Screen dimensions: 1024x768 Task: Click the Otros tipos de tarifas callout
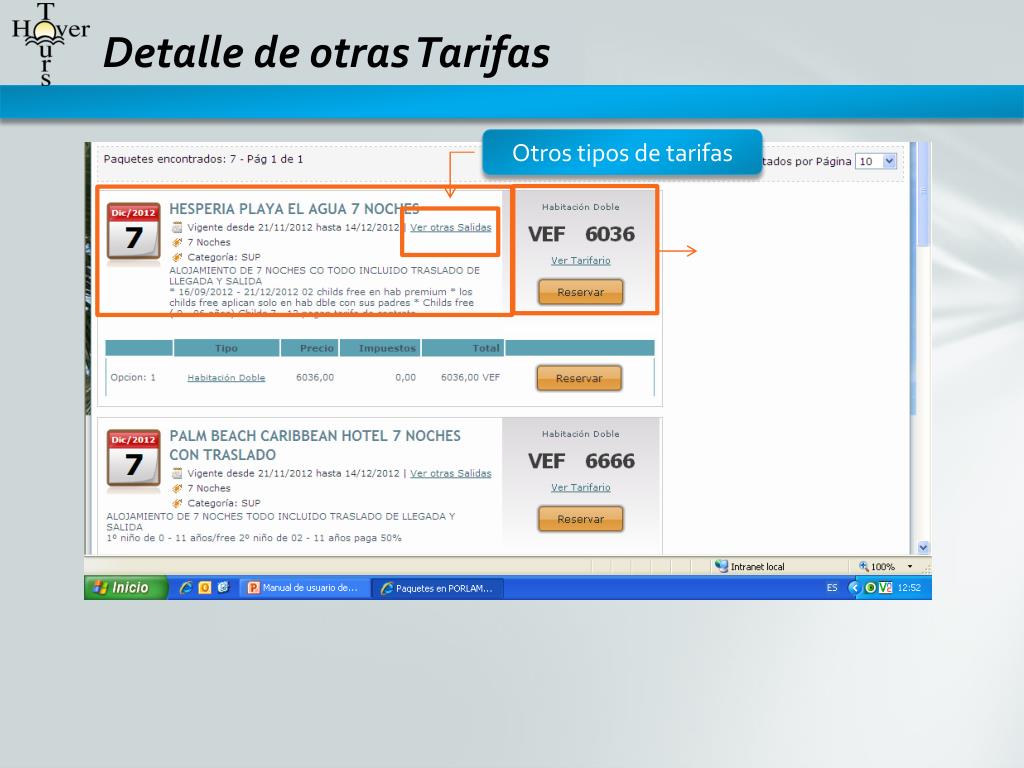[622, 153]
